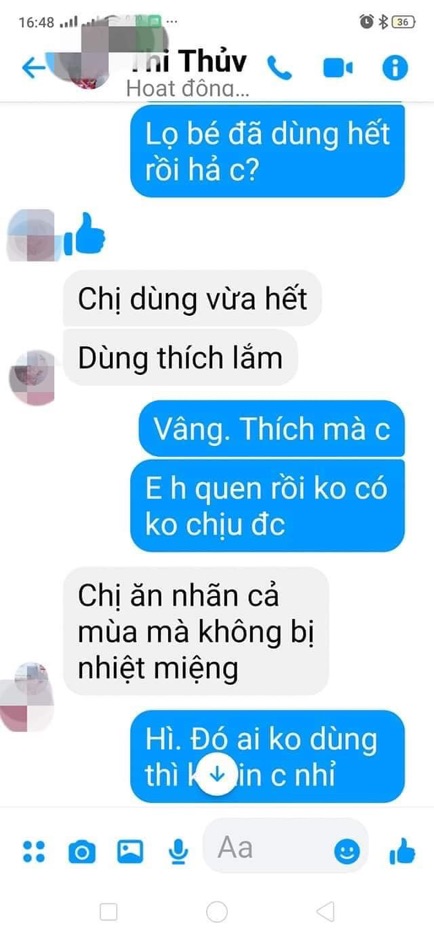Viewport: 434px width, 941px height.
Task: Tap Android recent apps square button
Action: click(108, 912)
